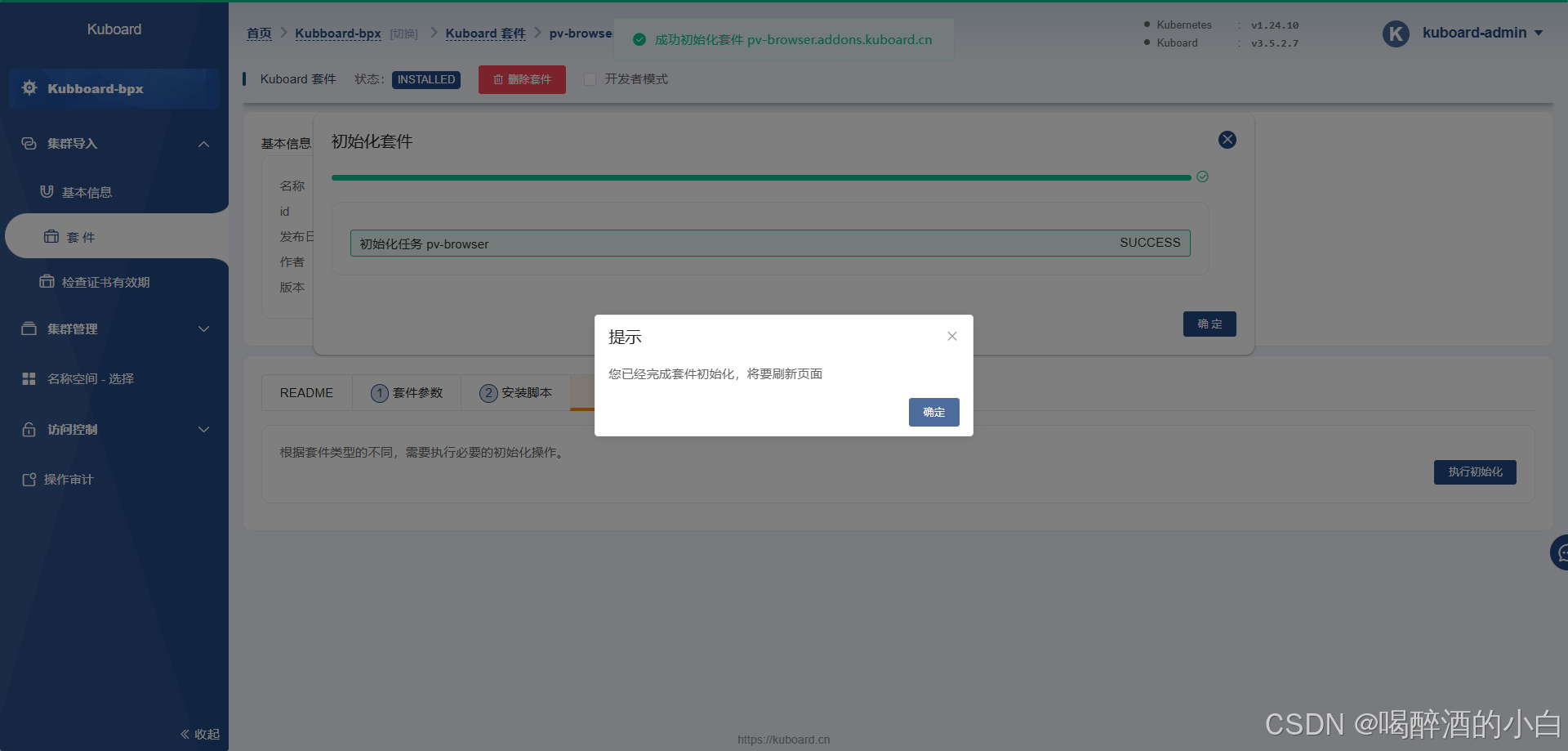Viewport: 1568px width, 751px height.
Task: Enable 开发者模式 checkbox
Action: [x=590, y=79]
